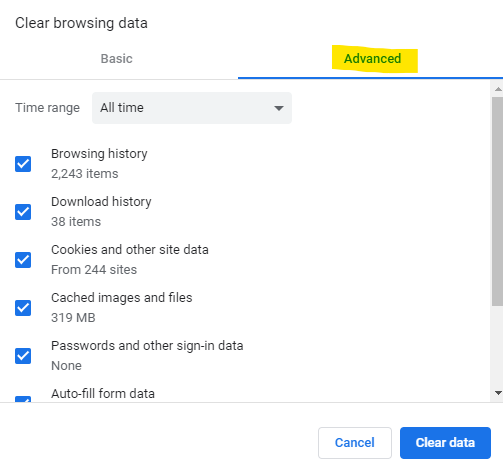Screen dimensions: 503x464
Task: Click the Cached images and files label
Action: pos(122,298)
